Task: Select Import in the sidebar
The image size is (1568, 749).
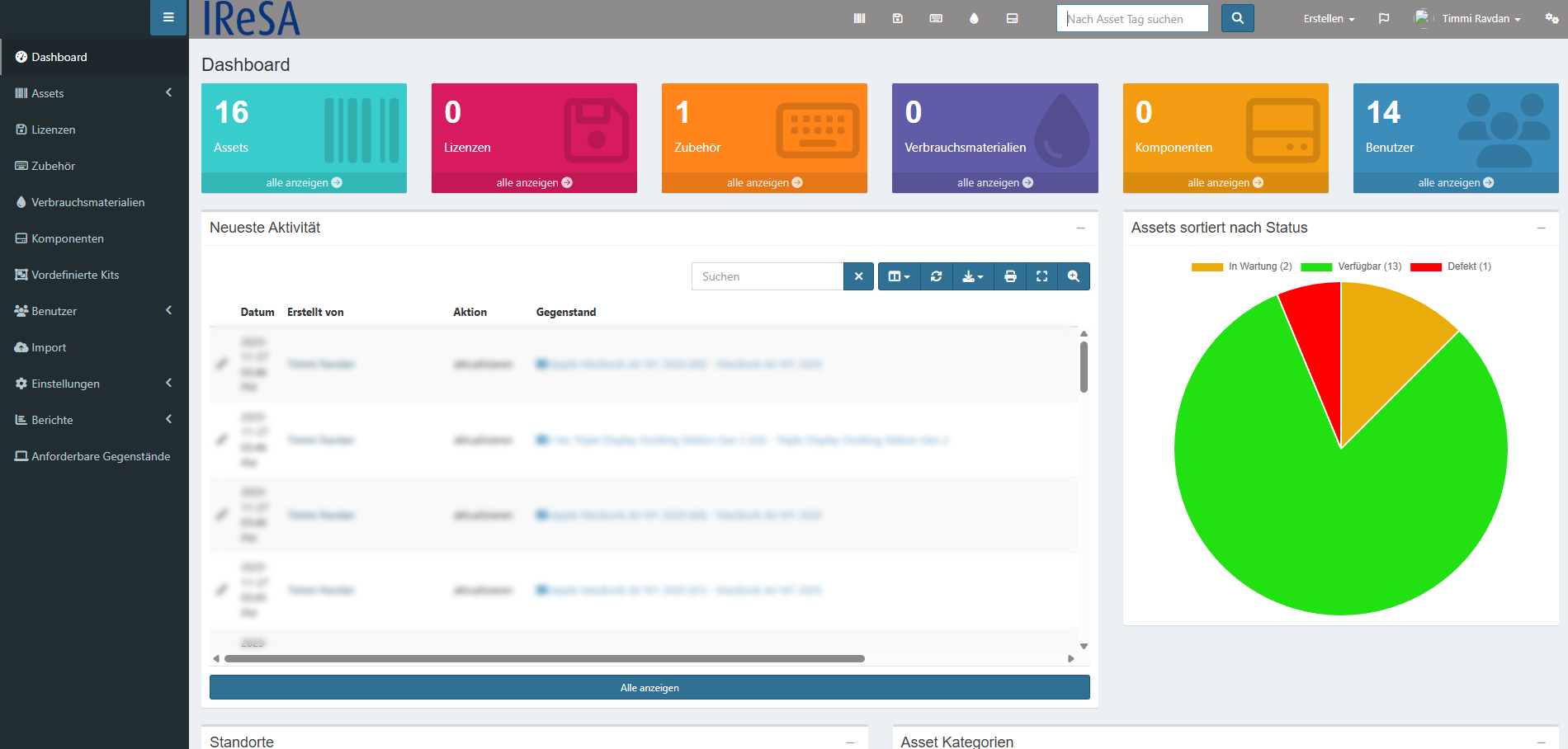Action: pos(49,347)
